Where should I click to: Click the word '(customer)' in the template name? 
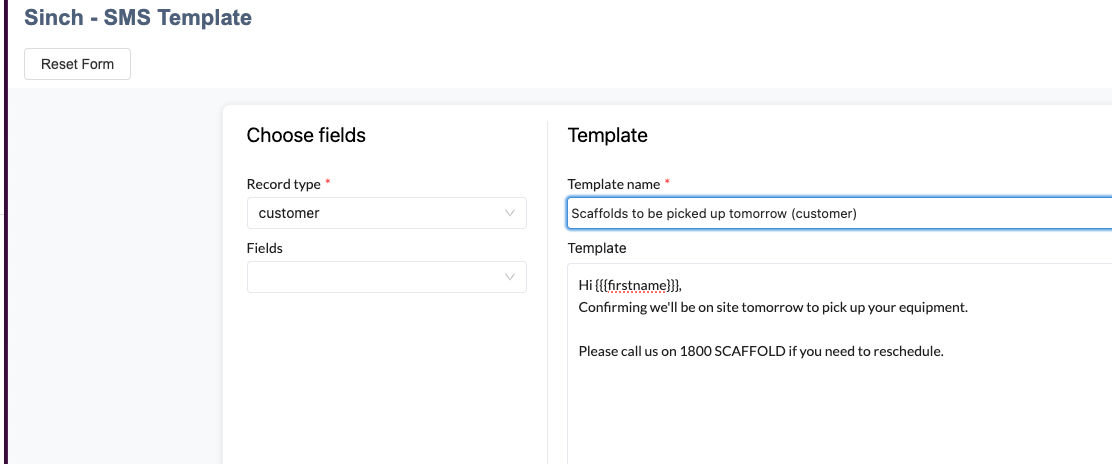824,214
